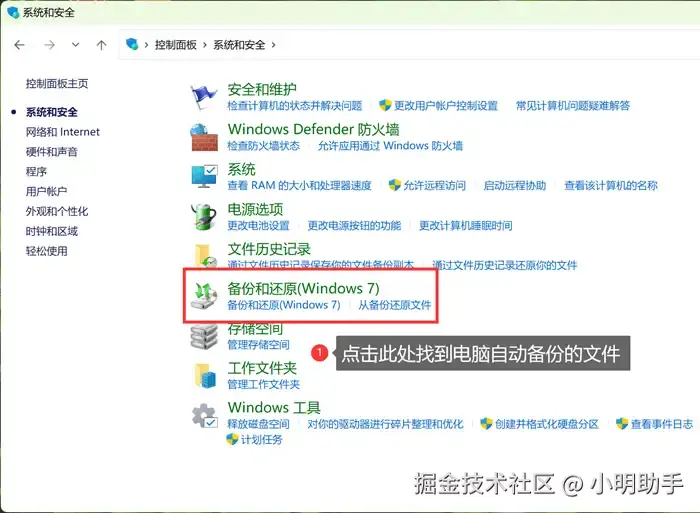Expand the chevron after 系统和安全 in the address bar

tap(273, 45)
